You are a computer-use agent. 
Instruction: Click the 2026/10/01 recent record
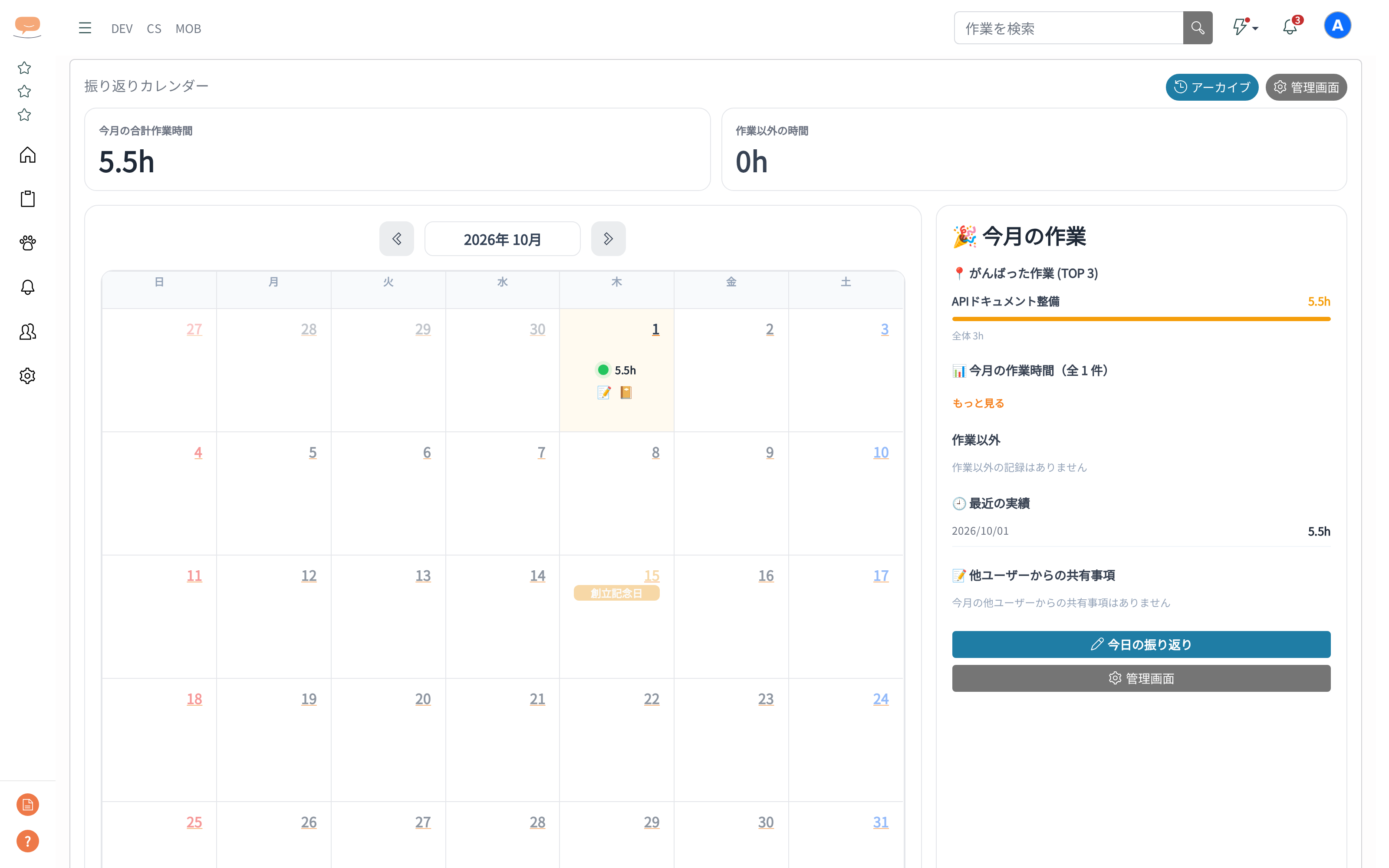click(x=1141, y=531)
